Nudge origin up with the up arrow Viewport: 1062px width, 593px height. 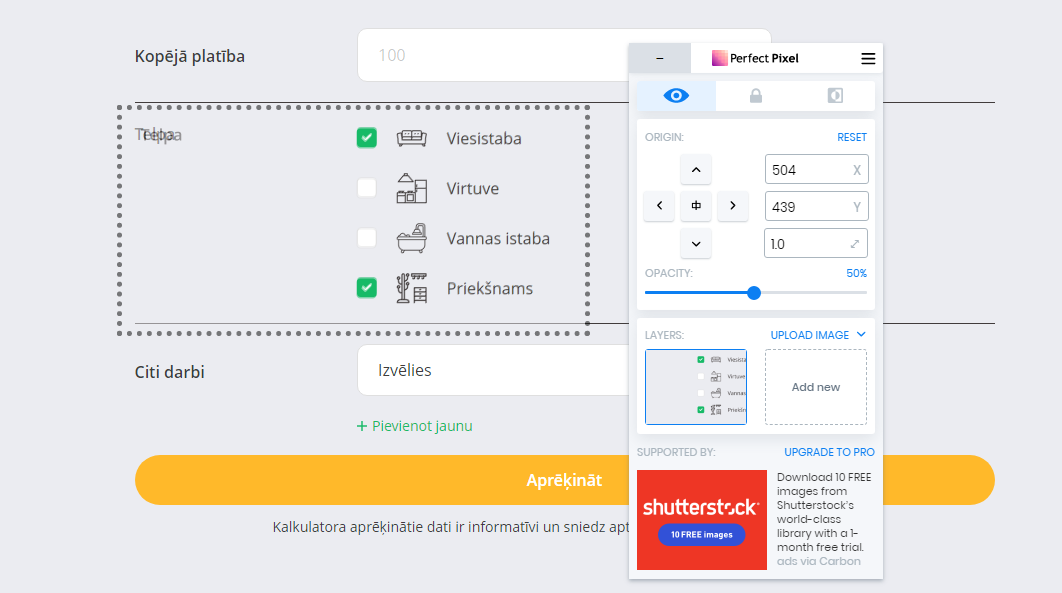[695, 169]
